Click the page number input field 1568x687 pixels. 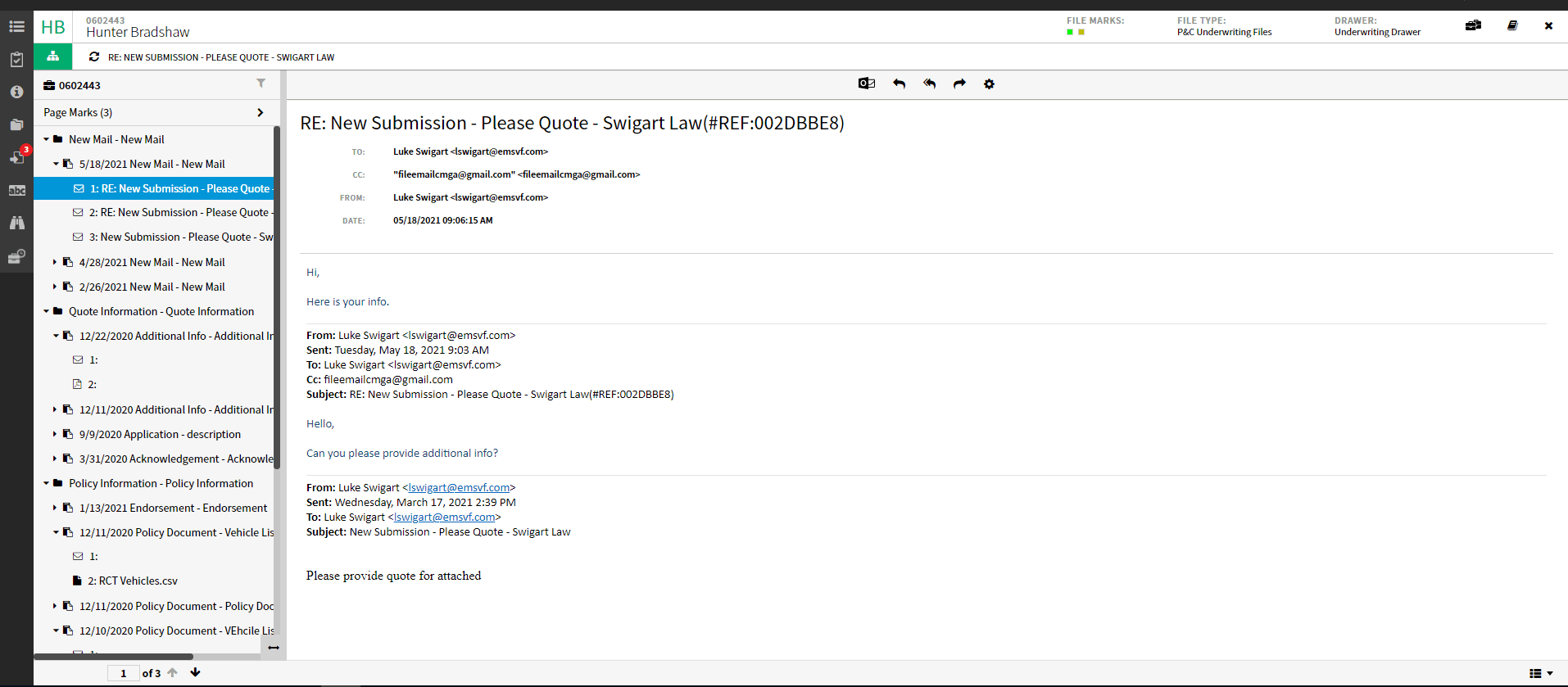point(124,673)
